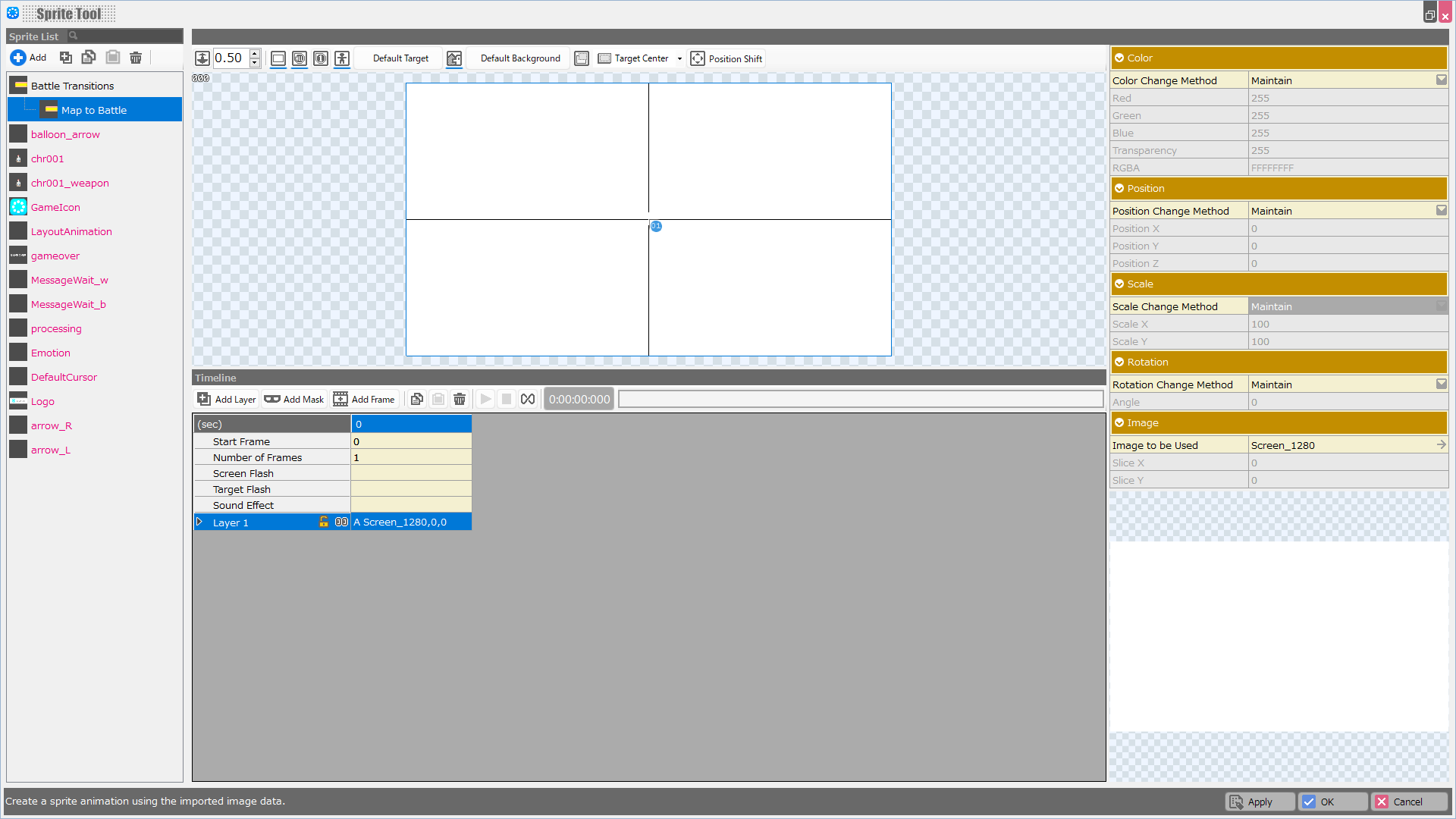Viewport: 1456px width, 819px height.
Task: Toggle the loop playback infinity icon
Action: tap(528, 399)
